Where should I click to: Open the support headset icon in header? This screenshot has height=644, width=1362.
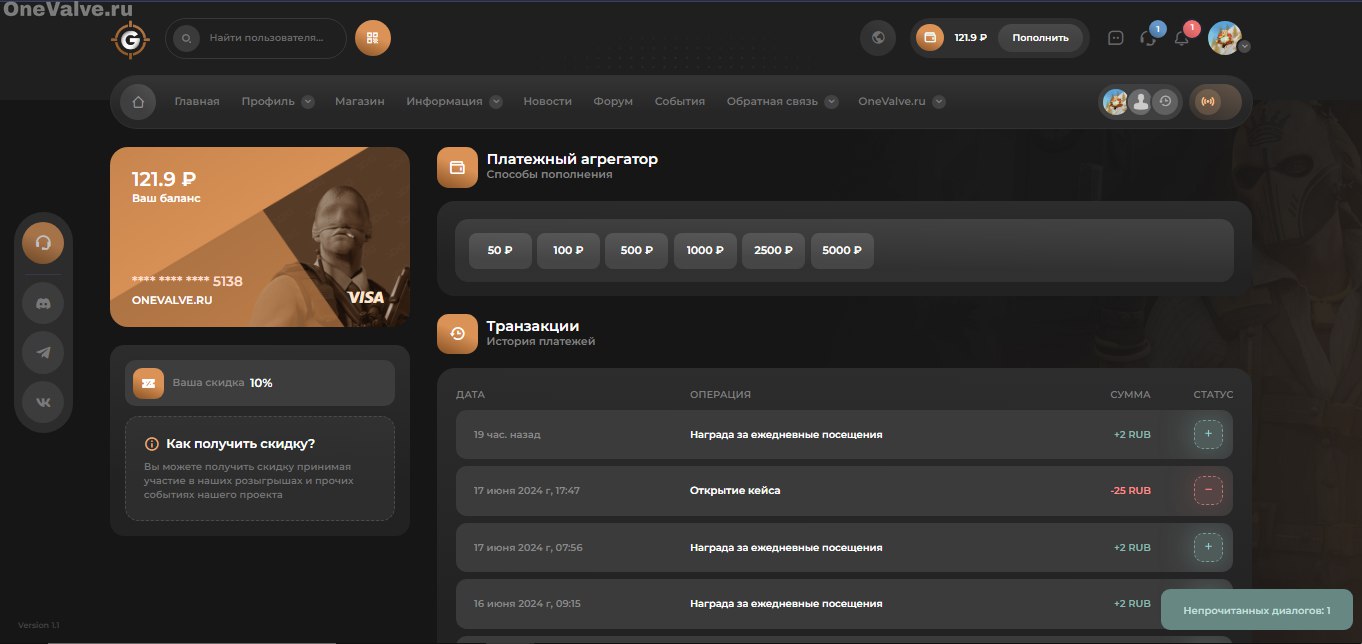[x=1148, y=38]
